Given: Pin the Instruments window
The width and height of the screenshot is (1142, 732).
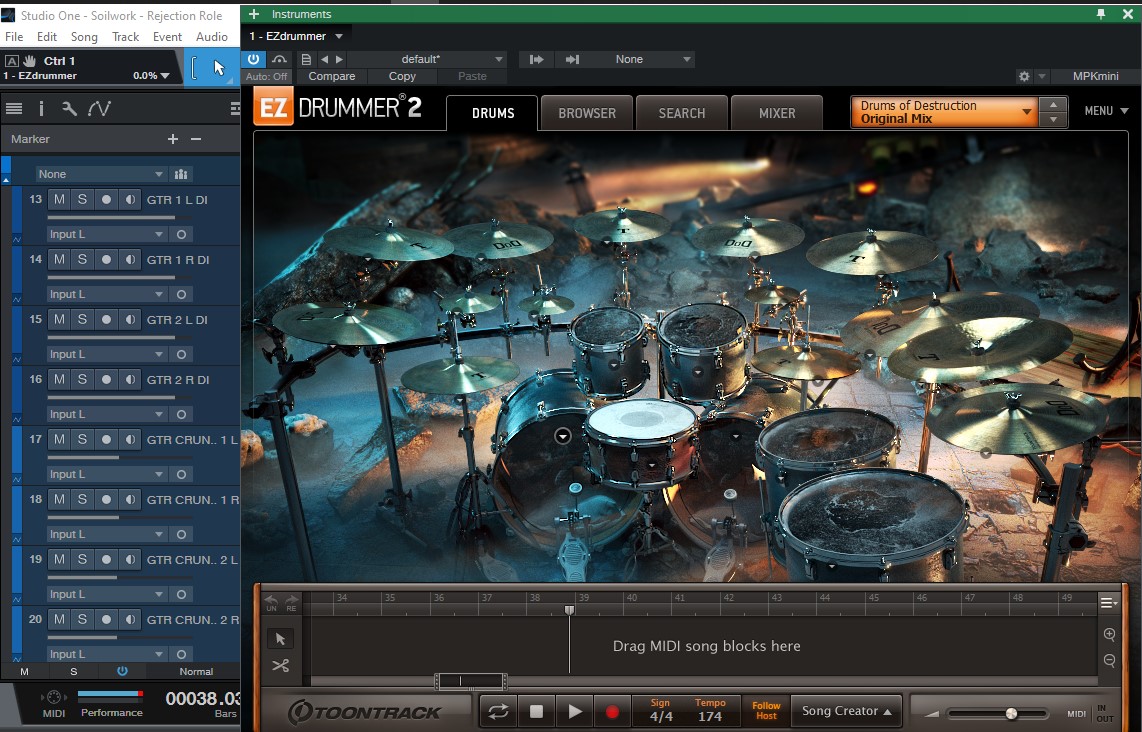Looking at the screenshot, I should [1100, 14].
